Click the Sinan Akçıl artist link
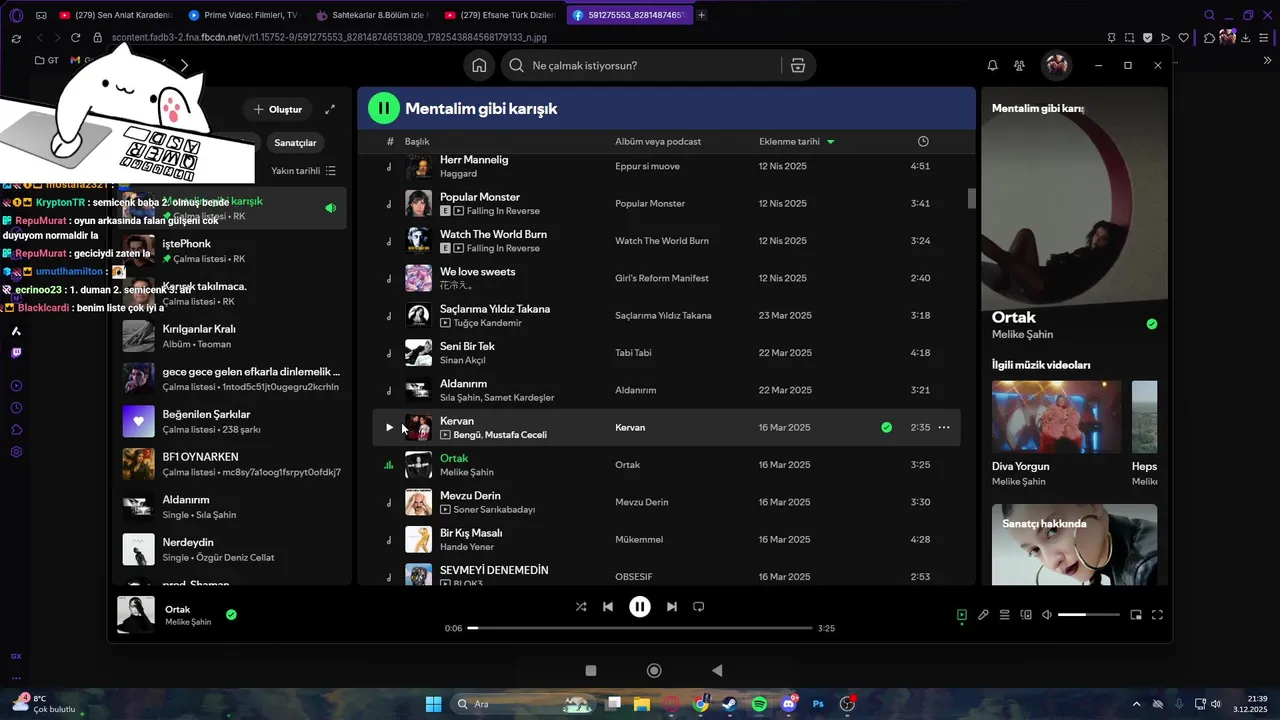The height and width of the screenshot is (720, 1280). pos(462,360)
